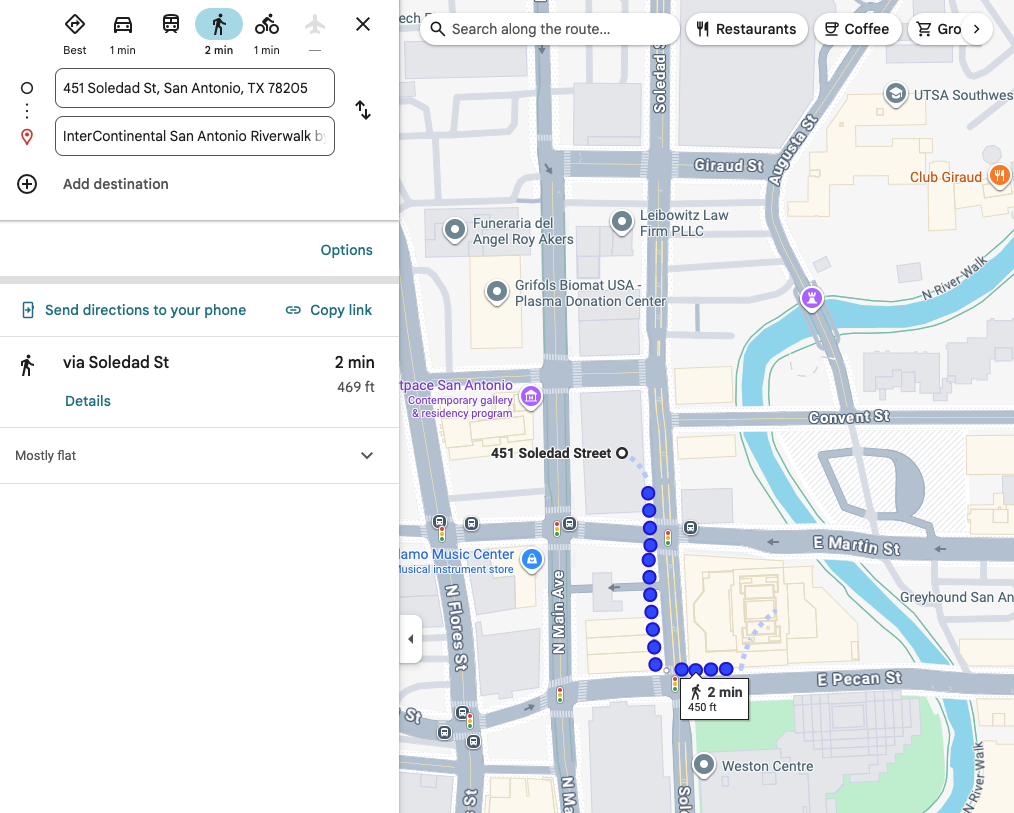Open UTSA Southwest school pin

click(x=895, y=94)
